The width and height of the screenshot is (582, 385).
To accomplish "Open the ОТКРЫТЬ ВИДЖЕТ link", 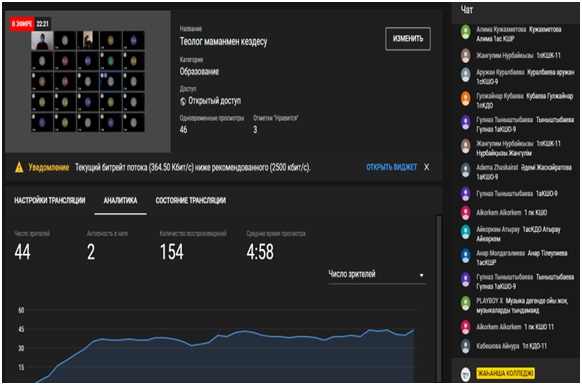I will (x=391, y=167).
